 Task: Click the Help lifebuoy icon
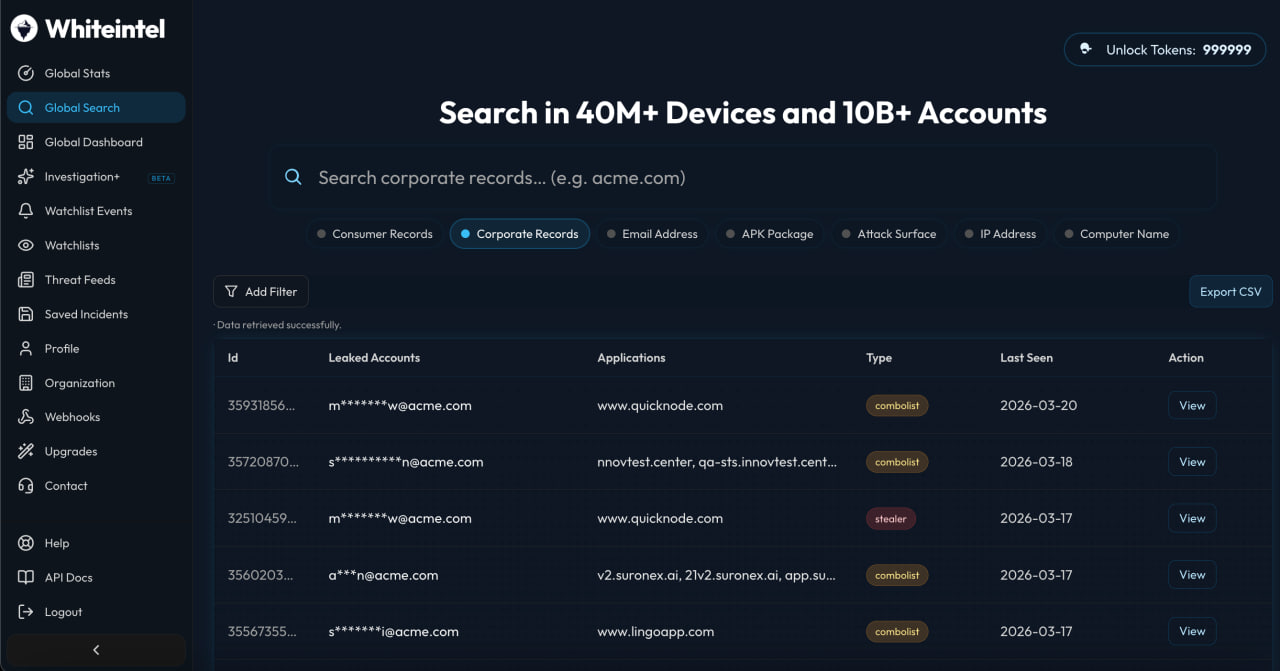coord(26,543)
